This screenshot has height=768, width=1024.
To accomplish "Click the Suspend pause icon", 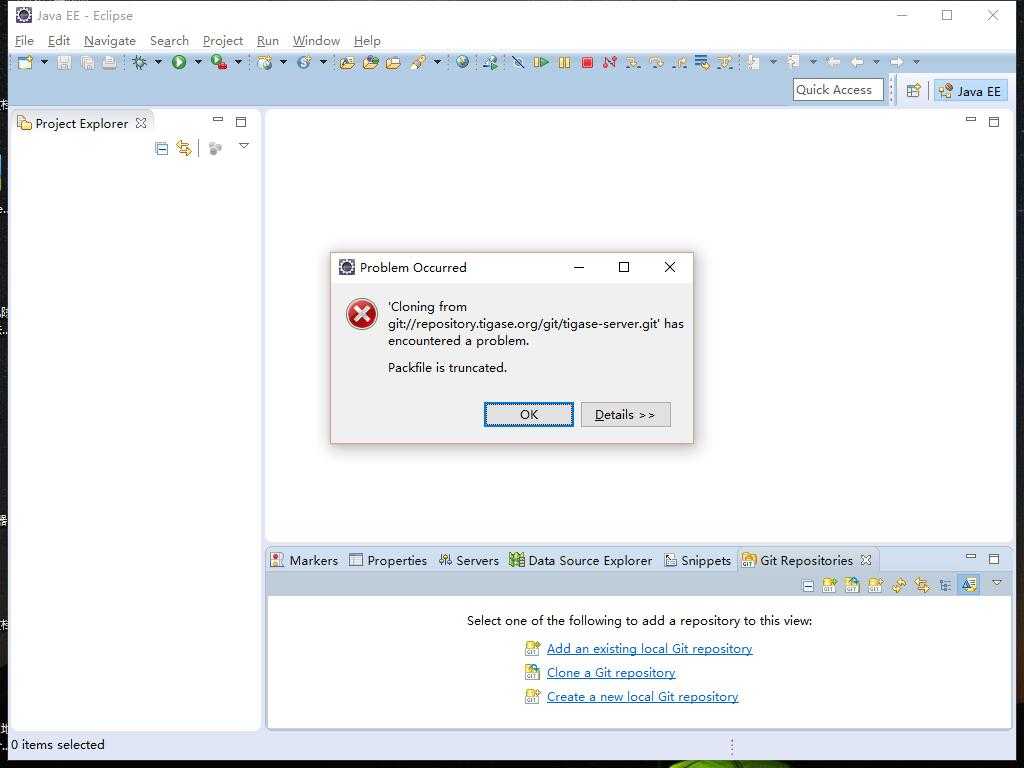I will tap(564, 62).
